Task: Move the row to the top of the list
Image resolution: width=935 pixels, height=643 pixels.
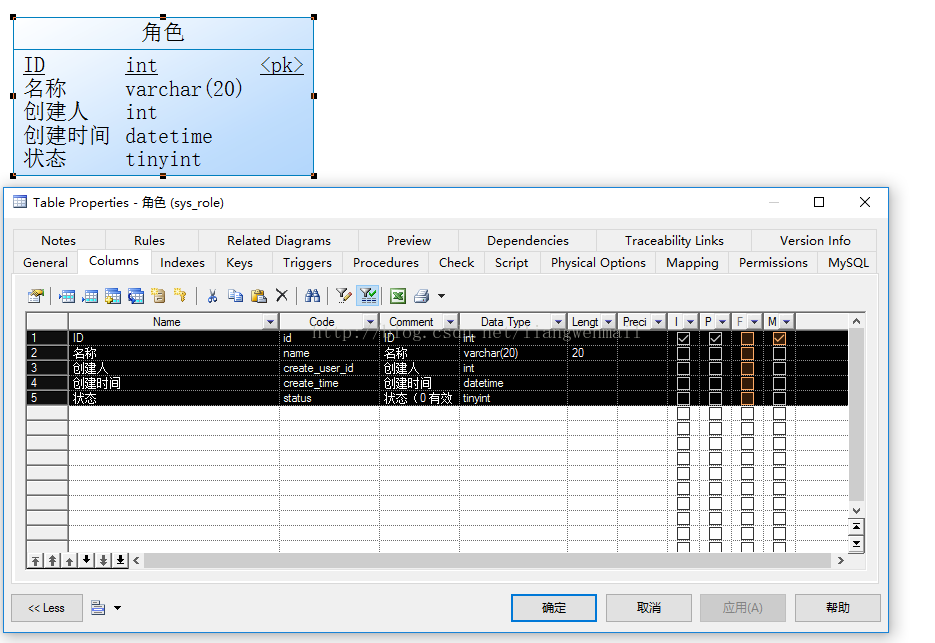Action: (x=36, y=560)
